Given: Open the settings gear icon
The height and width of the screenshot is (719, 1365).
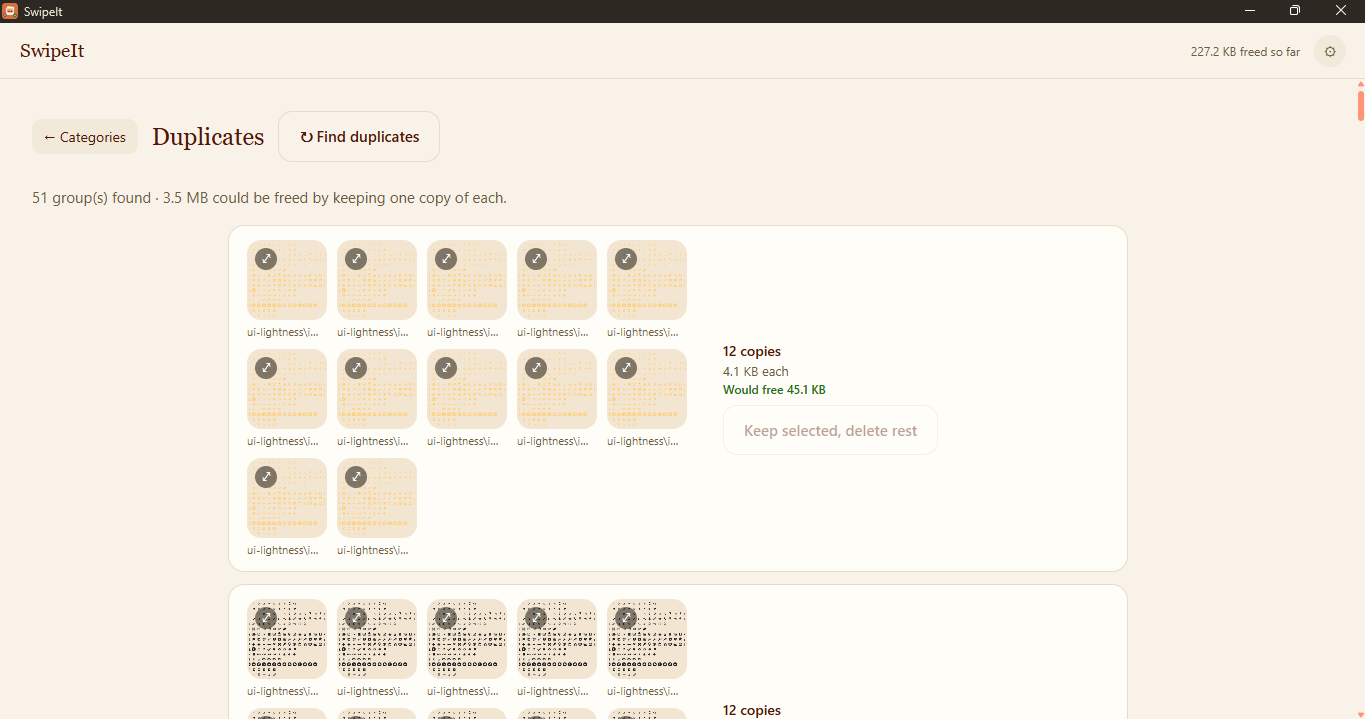Looking at the screenshot, I should point(1329,51).
